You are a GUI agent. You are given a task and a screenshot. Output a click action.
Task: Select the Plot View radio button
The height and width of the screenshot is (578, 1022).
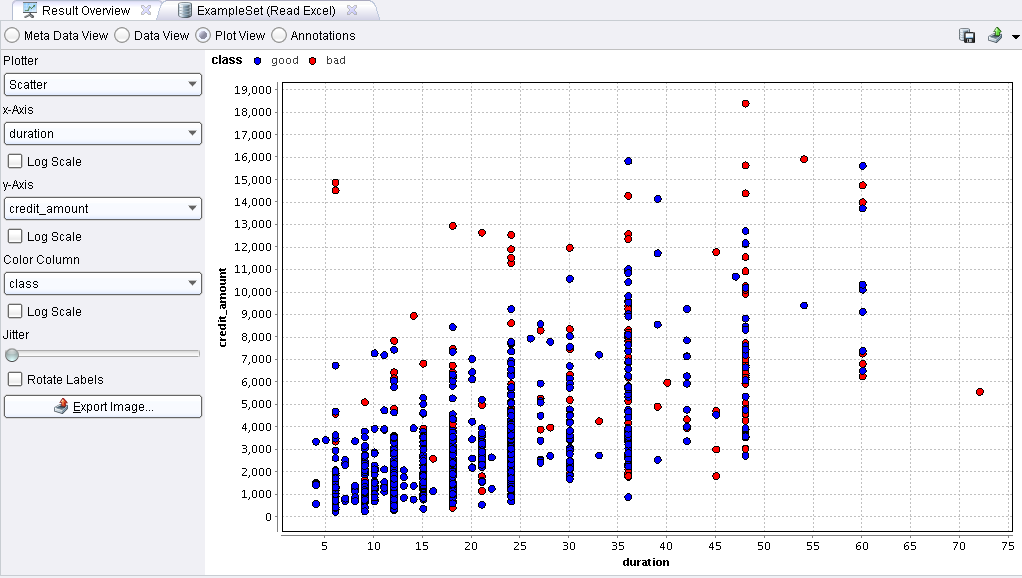pos(203,35)
